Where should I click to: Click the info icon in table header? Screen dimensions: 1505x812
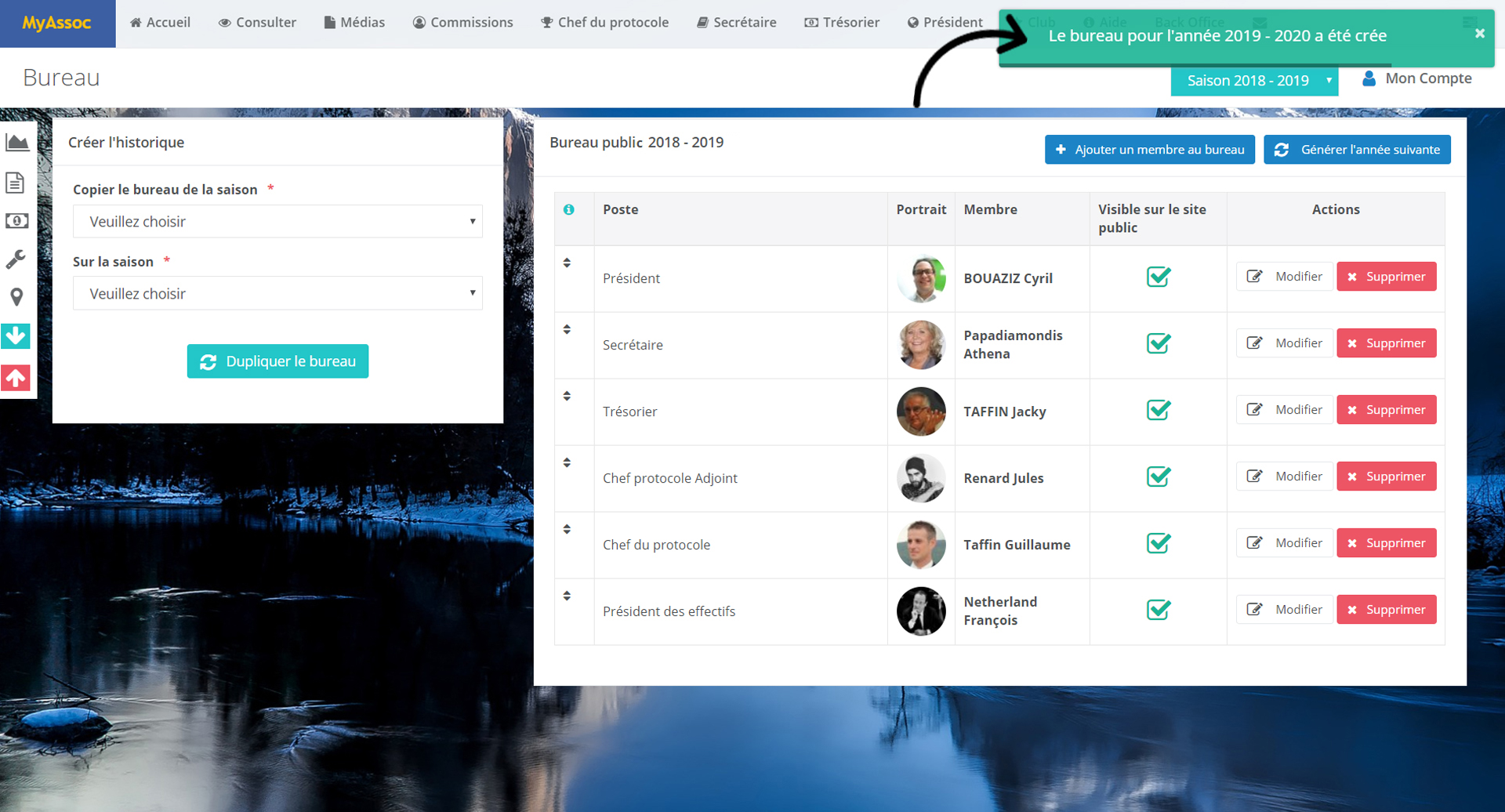pyautogui.click(x=569, y=209)
